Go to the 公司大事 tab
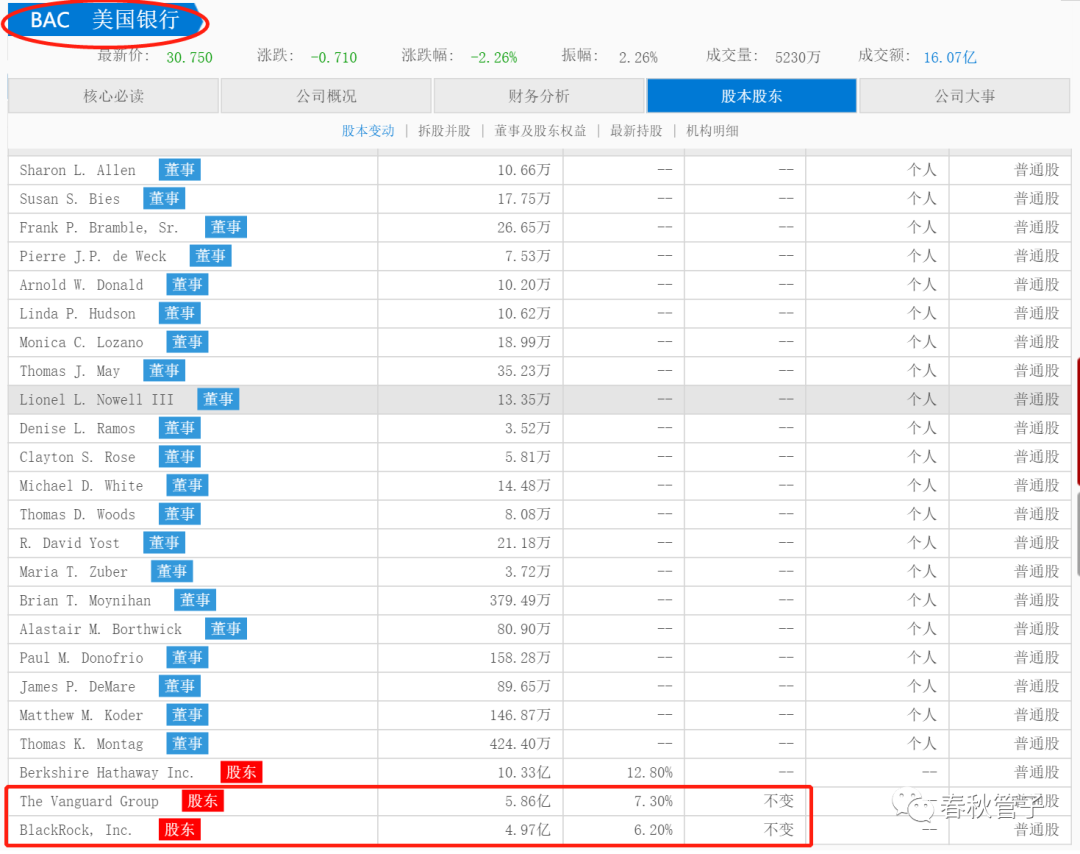1080x854 pixels. tap(964, 96)
